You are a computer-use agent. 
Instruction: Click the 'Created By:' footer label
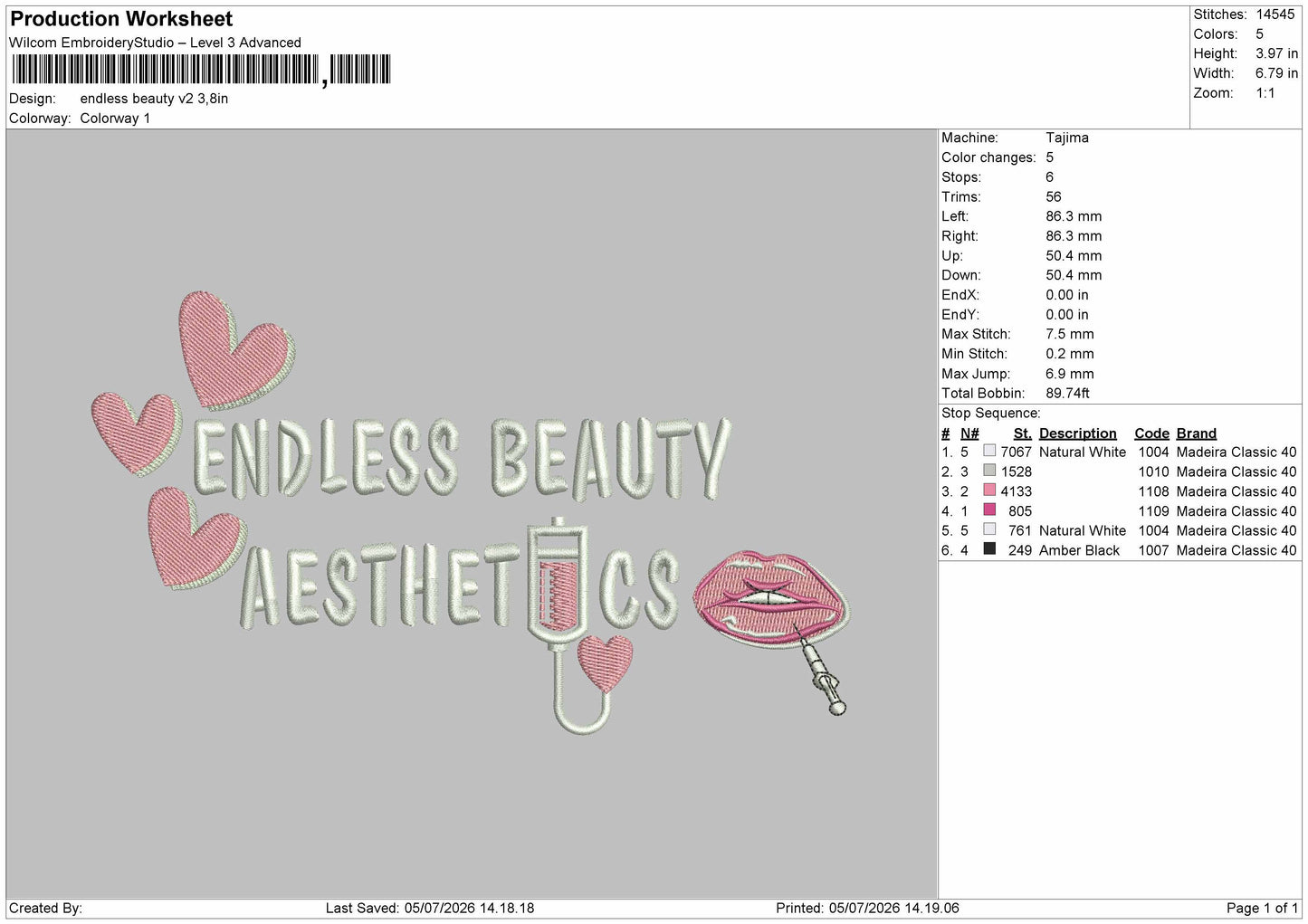pyautogui.click(x=45, y=908)
